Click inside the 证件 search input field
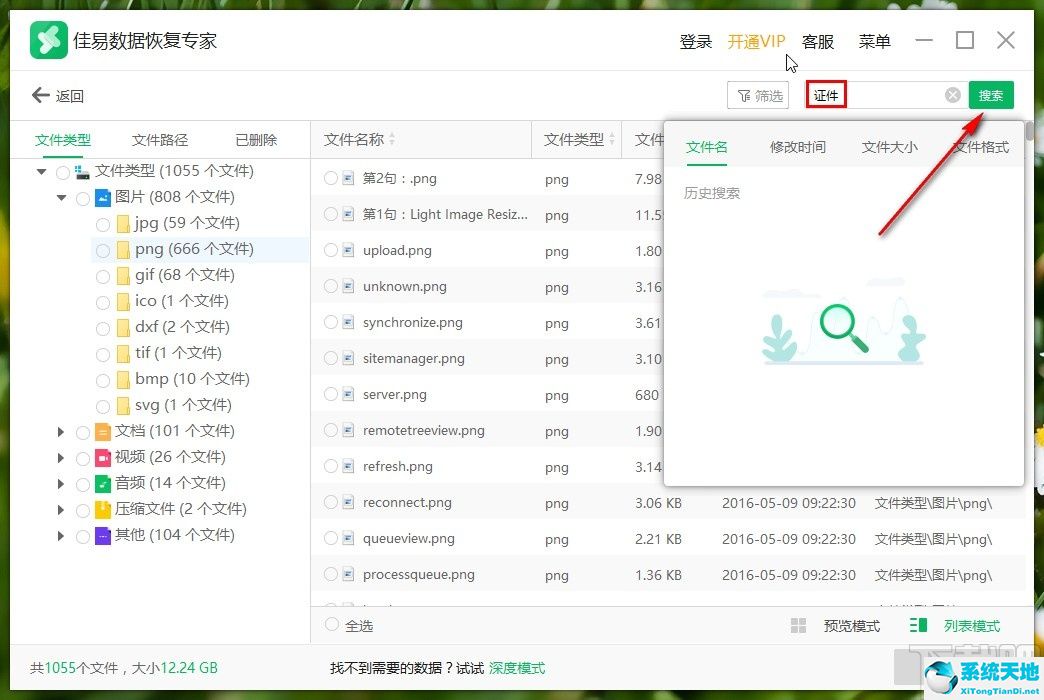Screen dimensions: 1044x700 (x=880, y=94)
